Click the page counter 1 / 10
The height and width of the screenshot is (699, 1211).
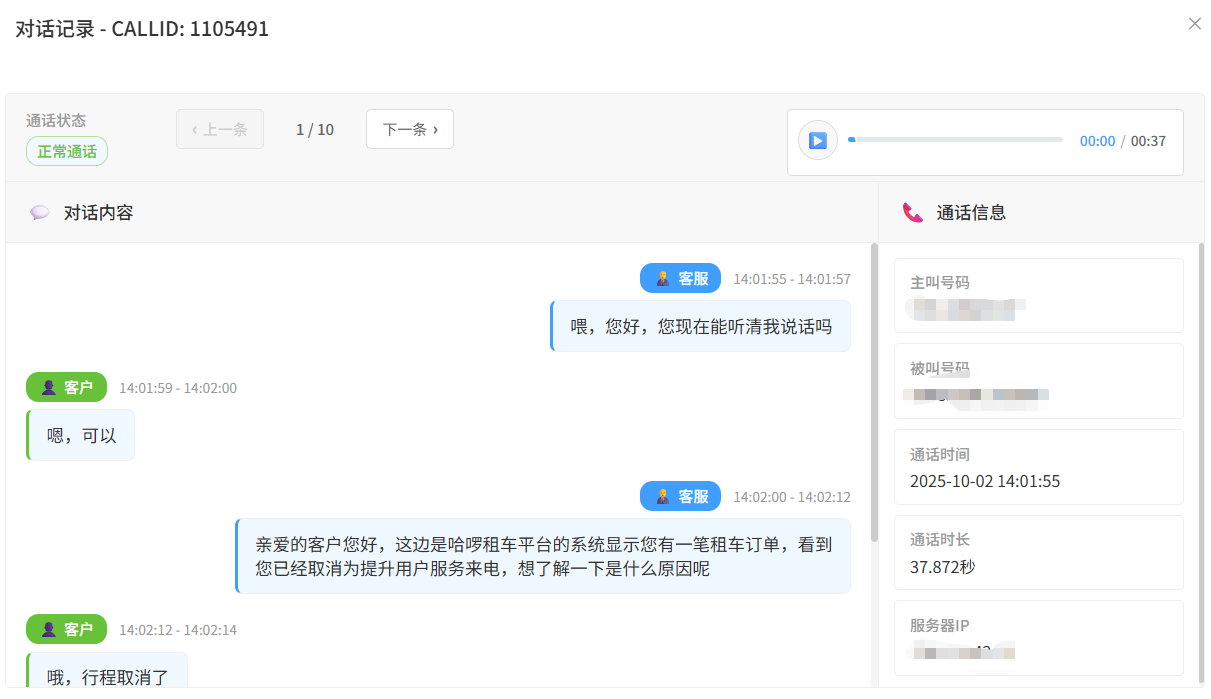click(315, 129)
